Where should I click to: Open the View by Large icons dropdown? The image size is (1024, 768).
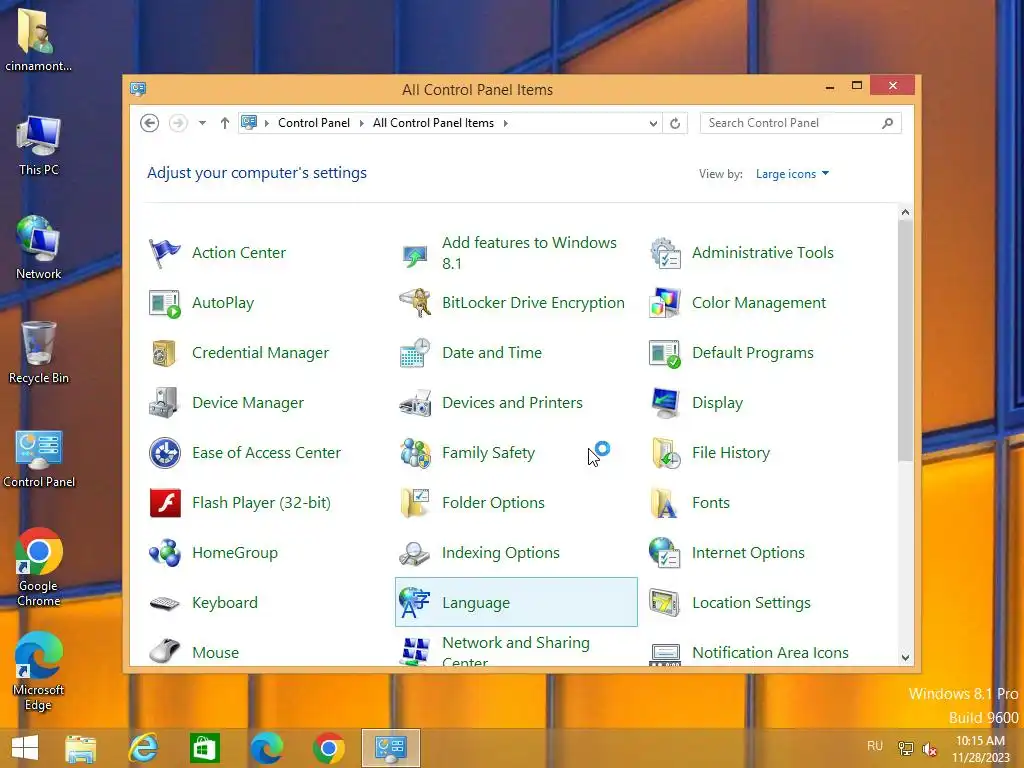coord(792,174)
